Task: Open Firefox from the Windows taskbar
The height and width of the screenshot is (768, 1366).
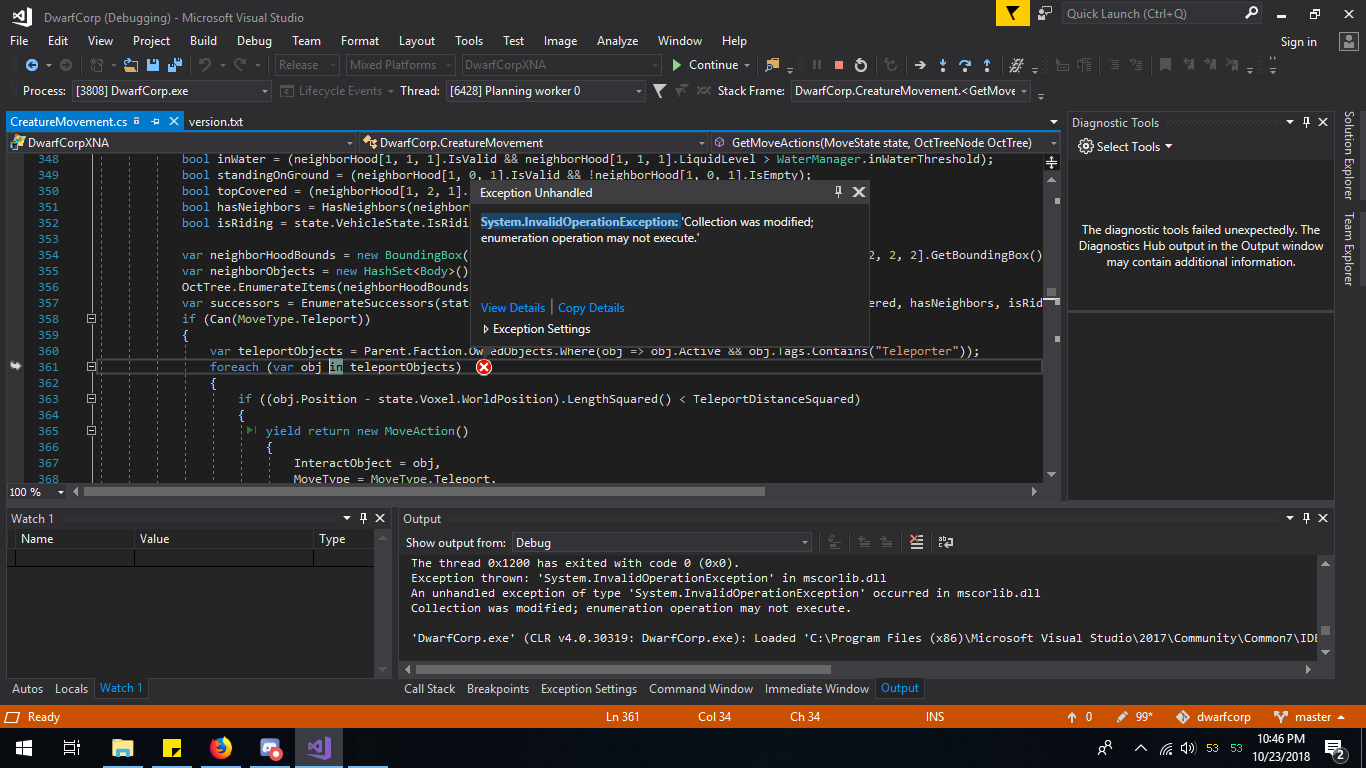Action: [220, 747]
